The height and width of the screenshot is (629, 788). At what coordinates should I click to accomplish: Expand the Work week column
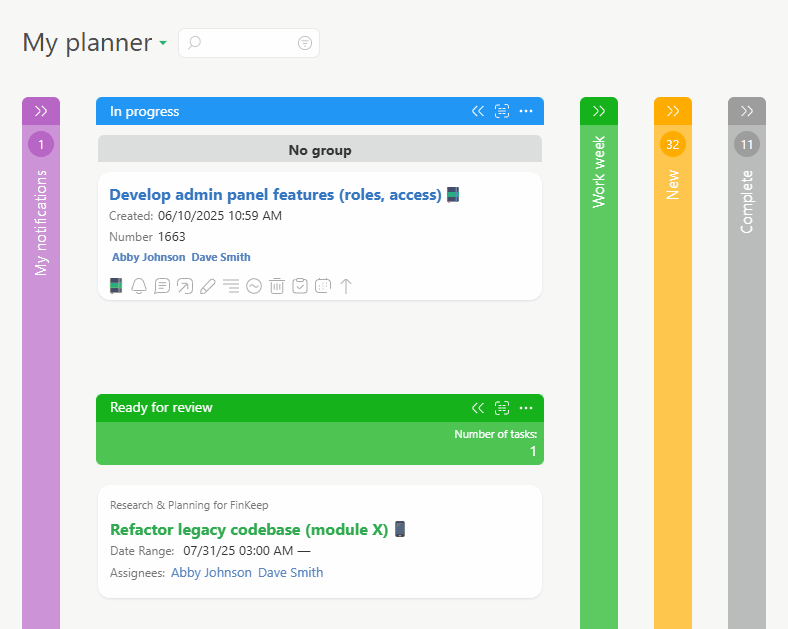tap(599, 111)
